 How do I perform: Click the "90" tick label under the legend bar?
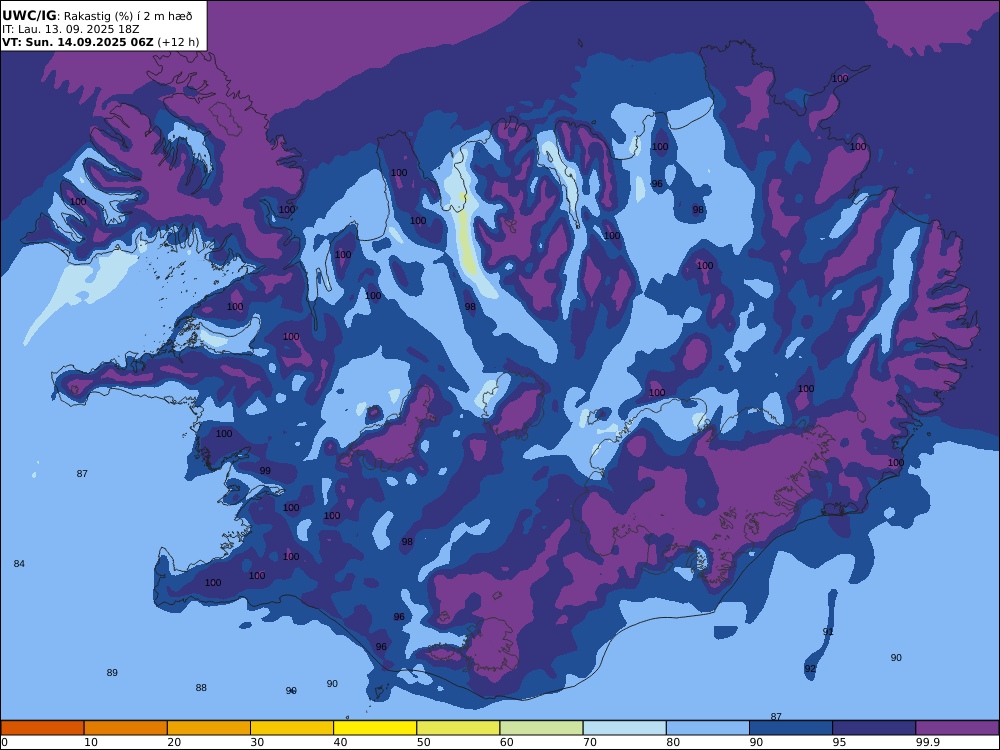pos(756,742)
